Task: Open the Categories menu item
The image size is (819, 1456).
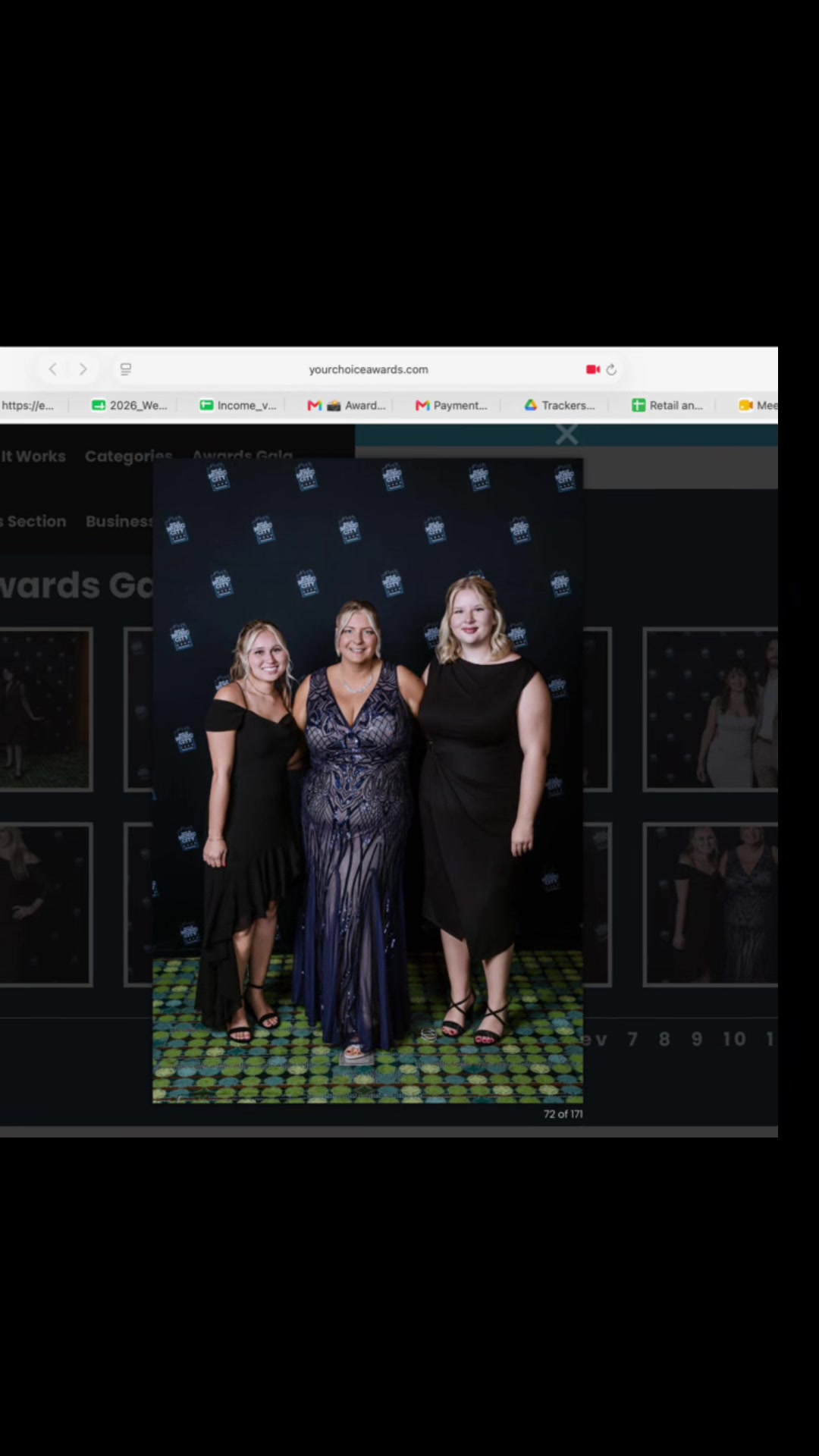Action: tap(129, 457)
